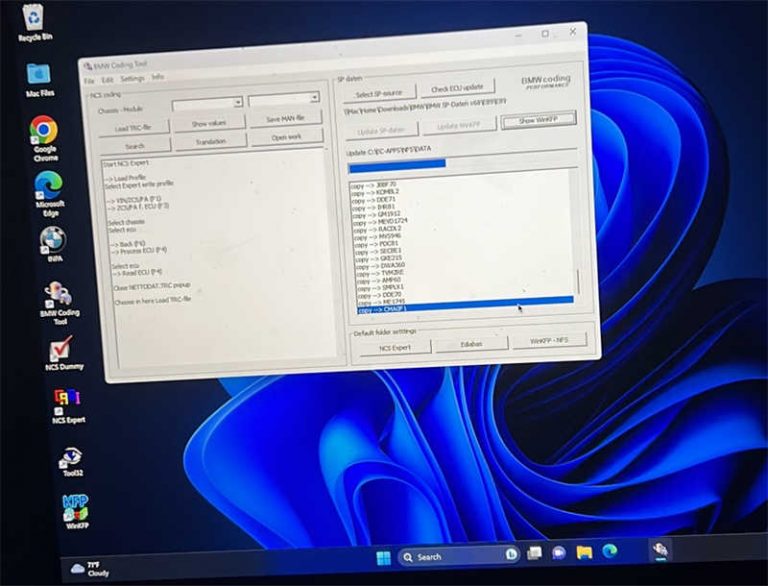Viewport: 768px width, 586px height.
Task: Open the INPA desktop shortcut
Action: pos(52,241)
